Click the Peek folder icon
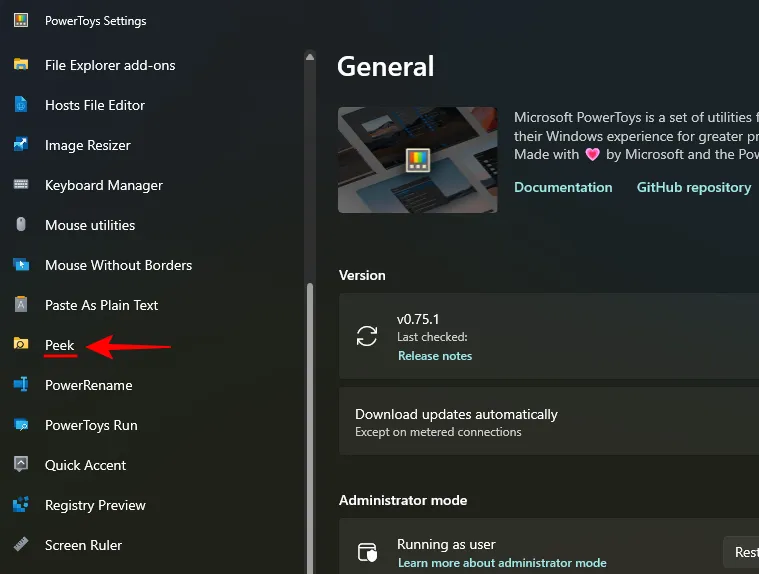The height and width of the screenshot is (574, 759). pyautogui.click(x=21, y=344)
